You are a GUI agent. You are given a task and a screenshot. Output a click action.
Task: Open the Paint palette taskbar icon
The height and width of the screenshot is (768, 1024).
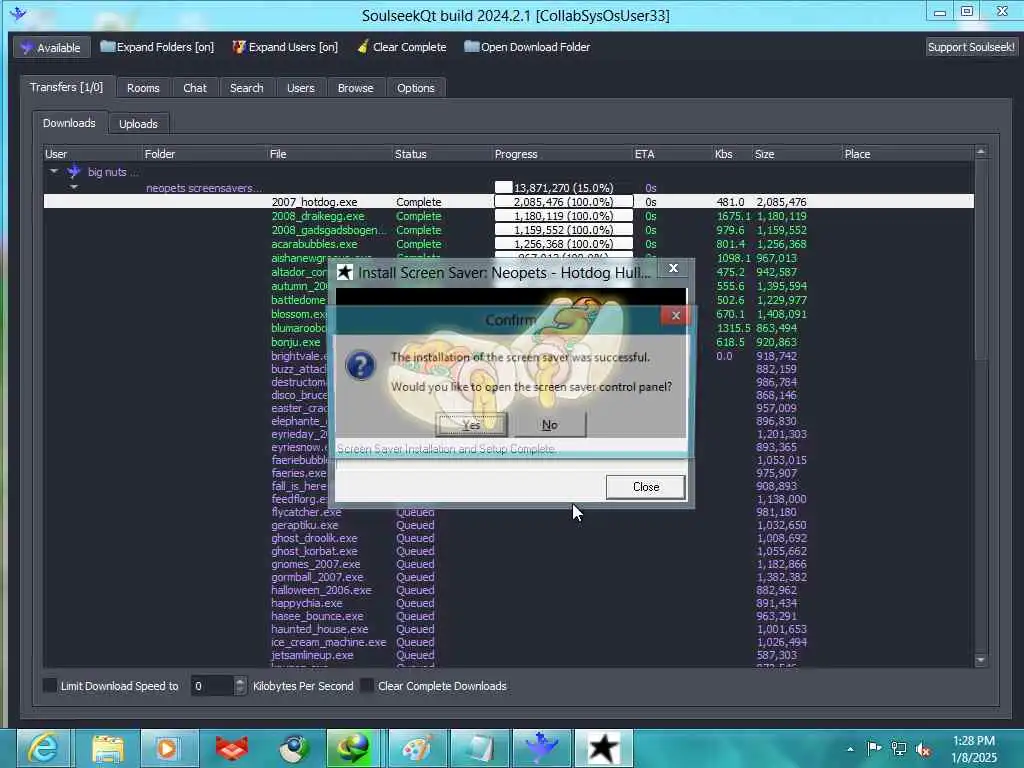(x=418, y=748)
